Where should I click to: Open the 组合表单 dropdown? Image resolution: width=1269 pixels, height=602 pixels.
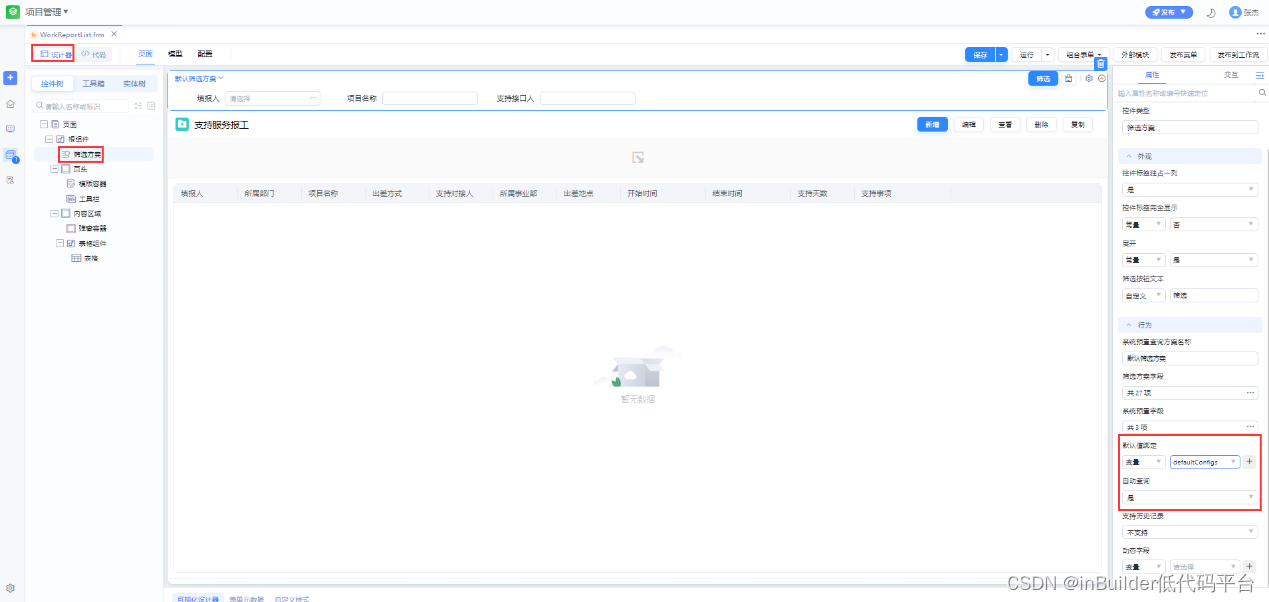click(1083, 55)
